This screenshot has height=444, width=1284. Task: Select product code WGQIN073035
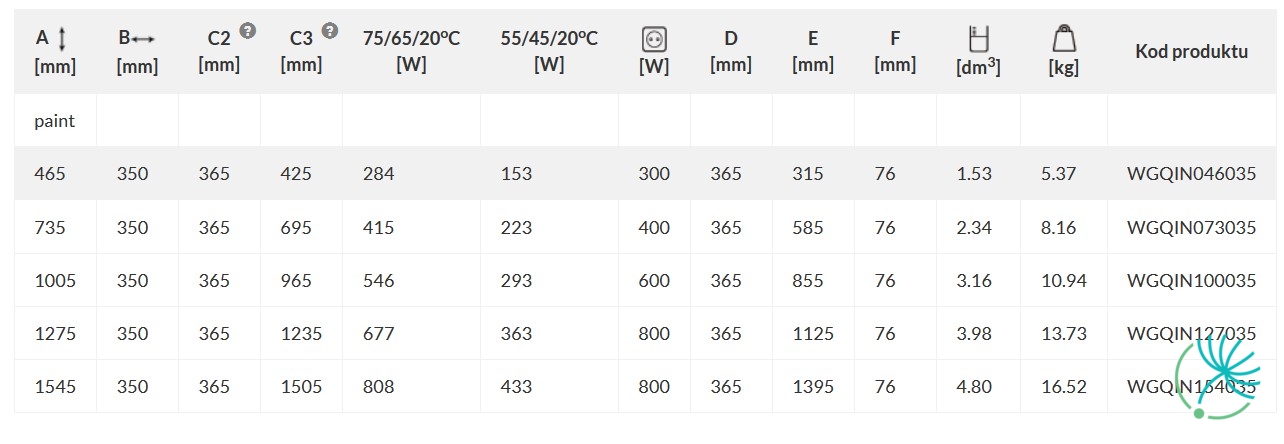click(x=1191, y=227)
